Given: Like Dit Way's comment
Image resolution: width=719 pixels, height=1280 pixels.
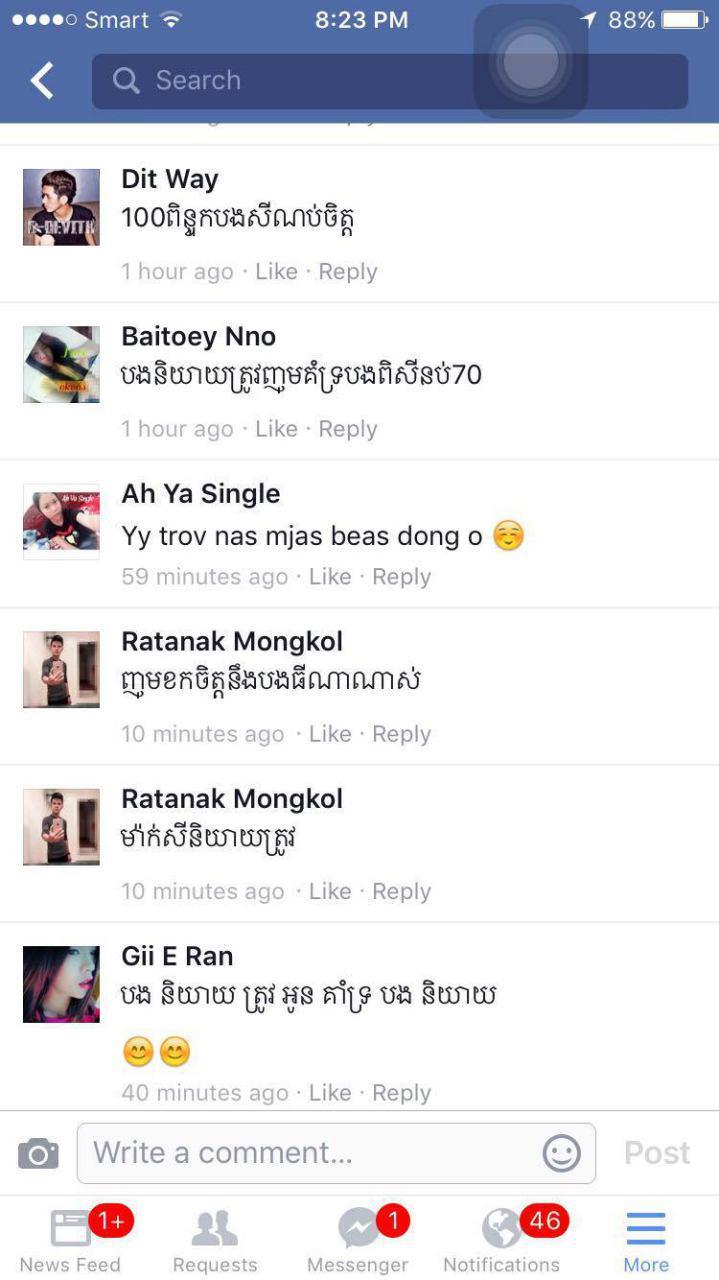Looking at the screenshot, I should tap(276, 272).
